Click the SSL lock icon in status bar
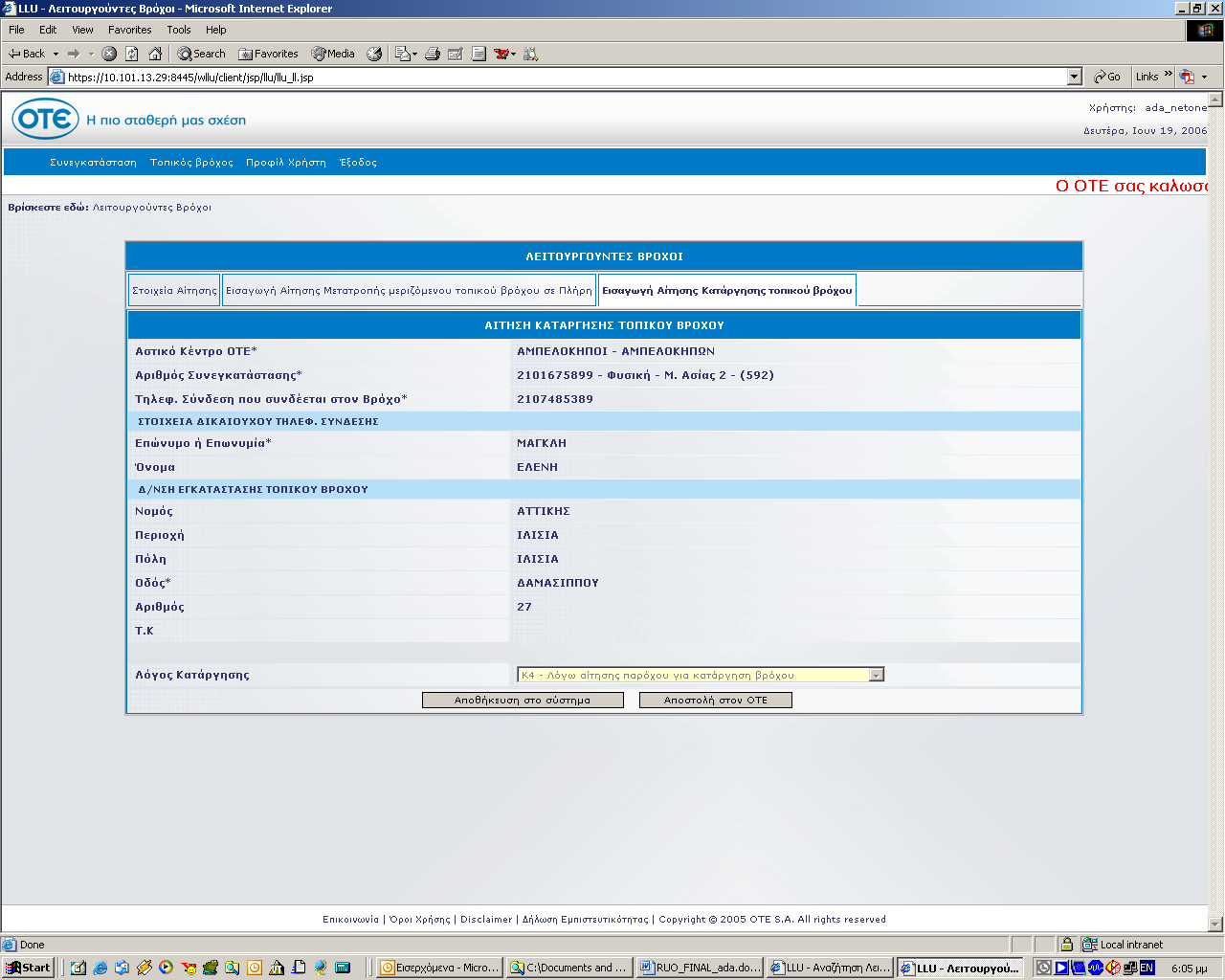This screenshot has width=1225, height=980. click(1067, 945)
